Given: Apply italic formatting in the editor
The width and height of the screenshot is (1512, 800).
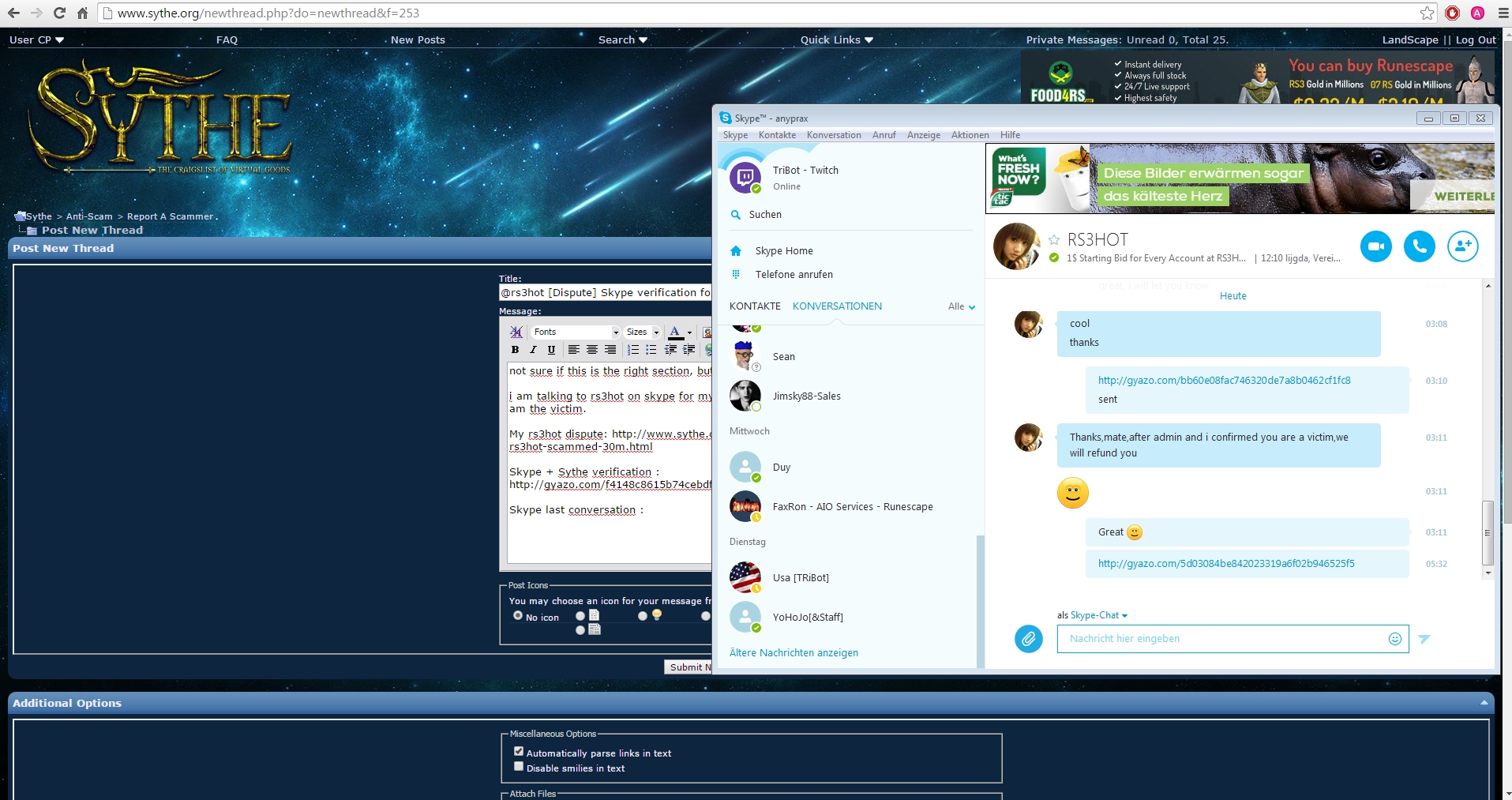Looking at the screenshot, I should (533, 350).
